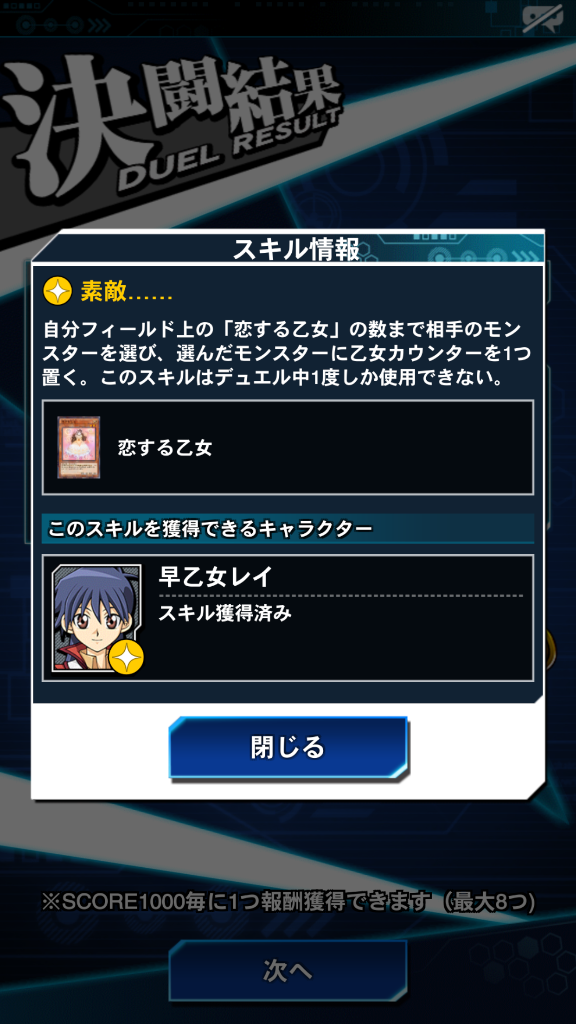Tap the 恋する乙女 card name label
The height and width of the screenshot is (1024, 576).
165,448
